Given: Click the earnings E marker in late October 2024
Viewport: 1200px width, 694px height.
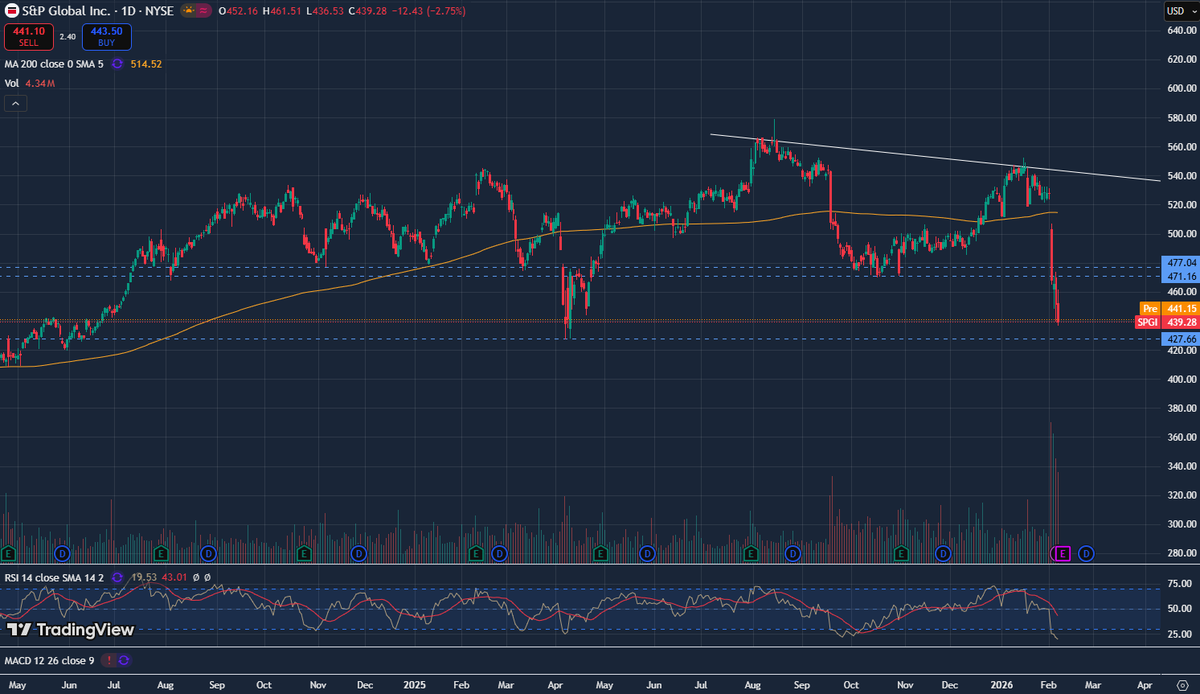Looking at the screenshot, I should 305,553.
